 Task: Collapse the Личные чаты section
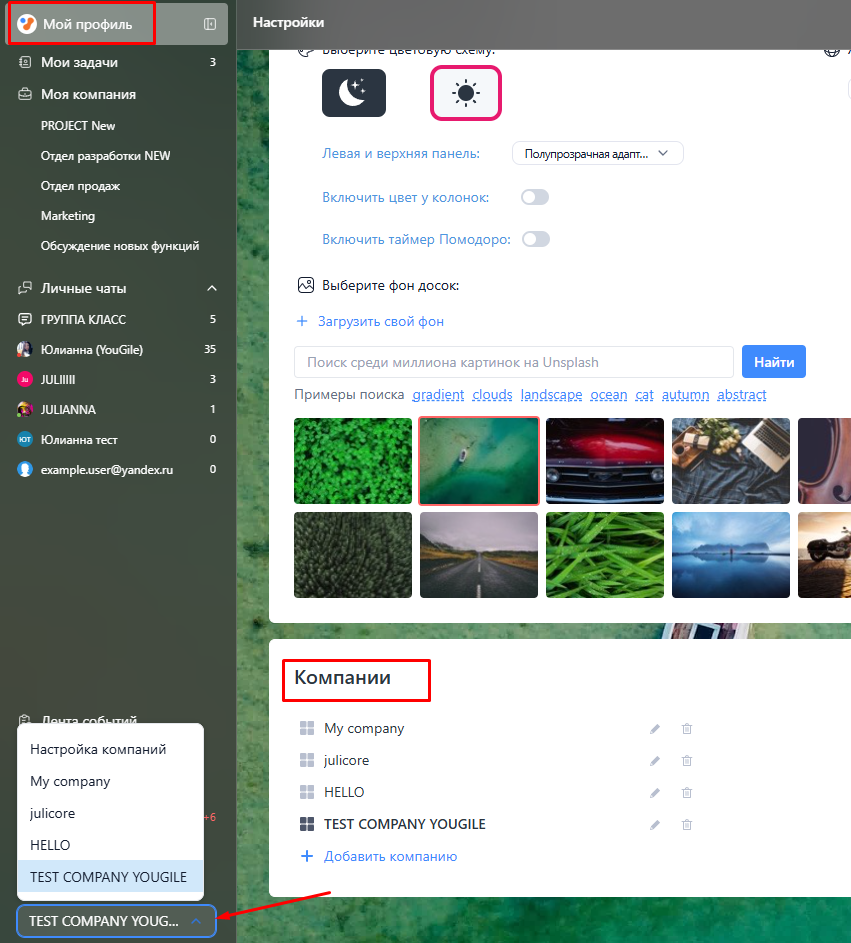[211, 288]
